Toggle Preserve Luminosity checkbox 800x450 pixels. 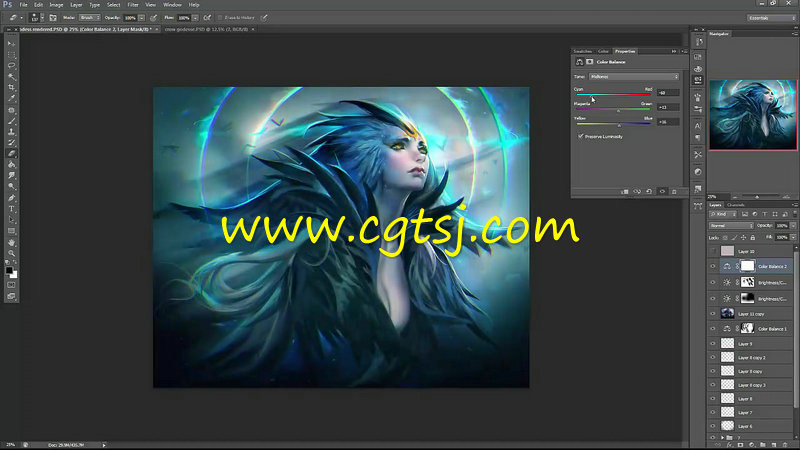581,136
